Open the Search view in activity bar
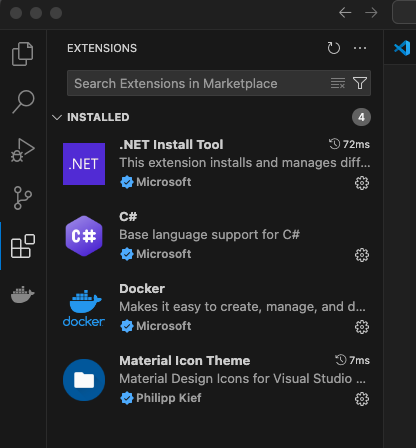 click(x=23, y=102)
